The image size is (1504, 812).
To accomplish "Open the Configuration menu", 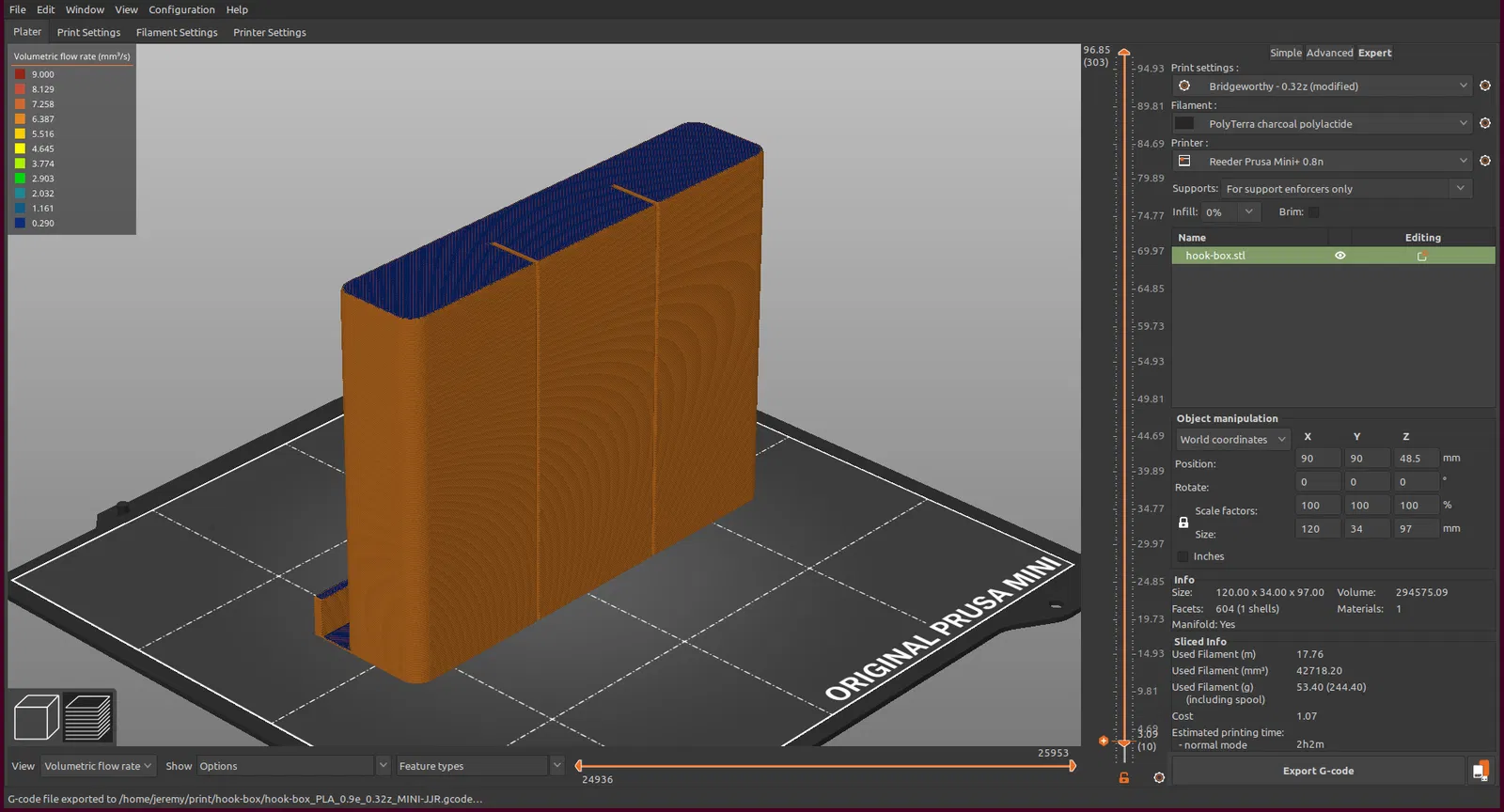I will coord(181,9).
